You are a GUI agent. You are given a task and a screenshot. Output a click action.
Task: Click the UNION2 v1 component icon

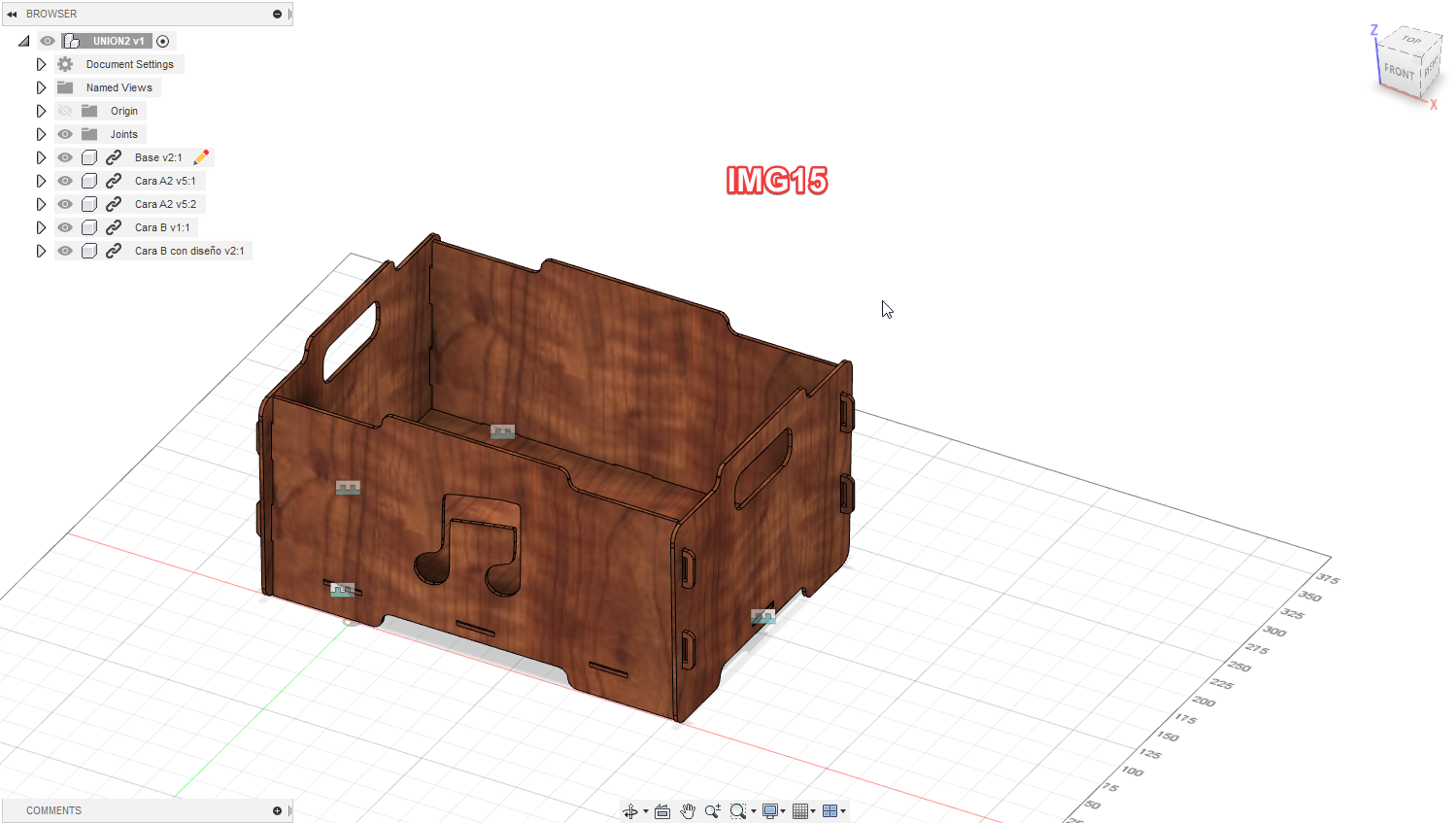(x=71, y=41)
